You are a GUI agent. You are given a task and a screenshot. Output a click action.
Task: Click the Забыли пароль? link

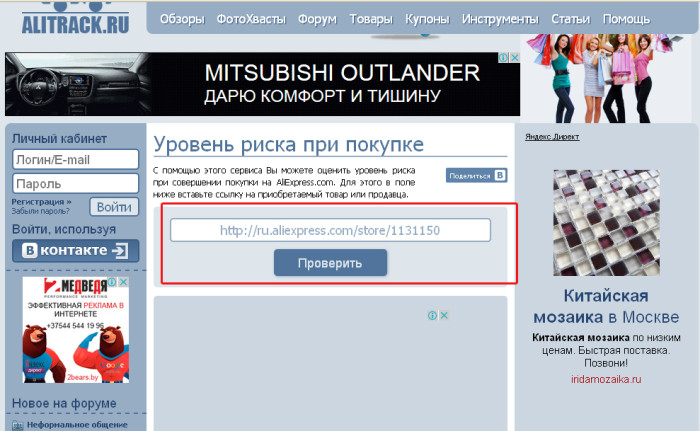[x=41, y=211]
